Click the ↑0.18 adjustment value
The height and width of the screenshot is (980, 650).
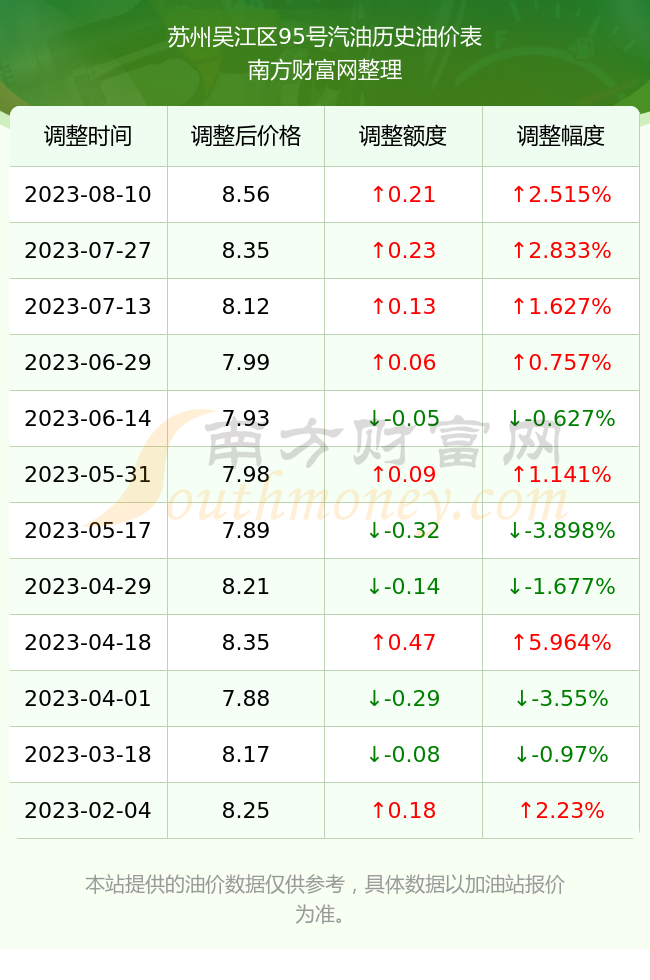click(x=403, y=810)
